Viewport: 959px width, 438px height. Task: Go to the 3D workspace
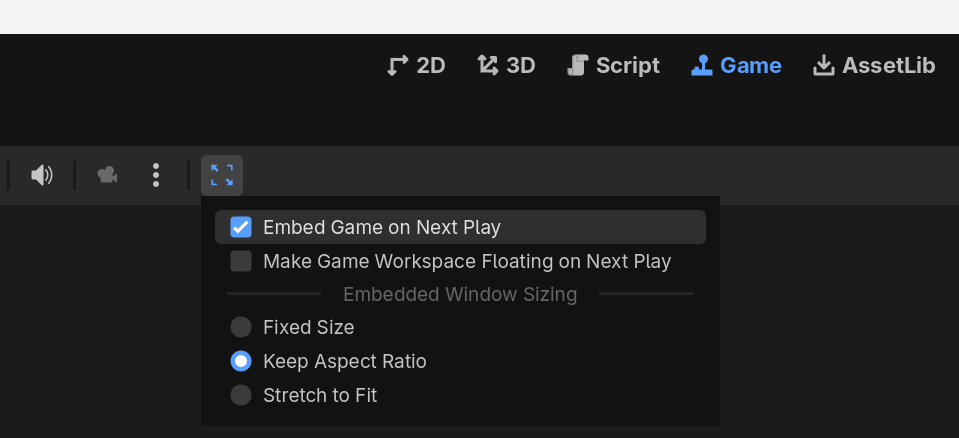tap(520, 66)
